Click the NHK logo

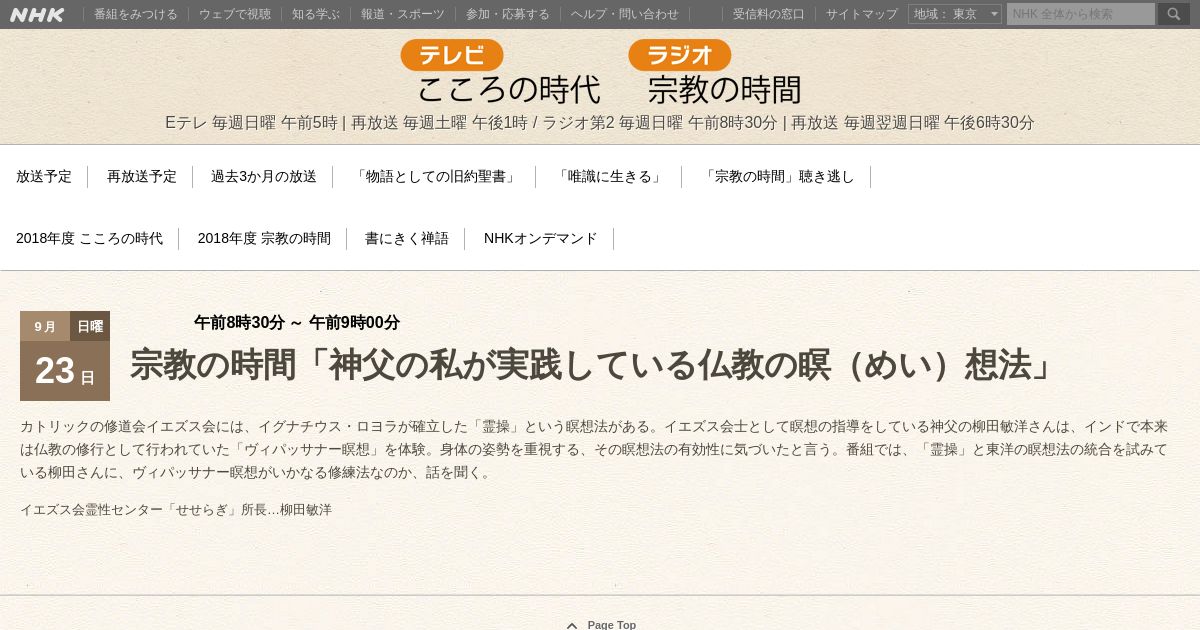[x=37, y=14]
